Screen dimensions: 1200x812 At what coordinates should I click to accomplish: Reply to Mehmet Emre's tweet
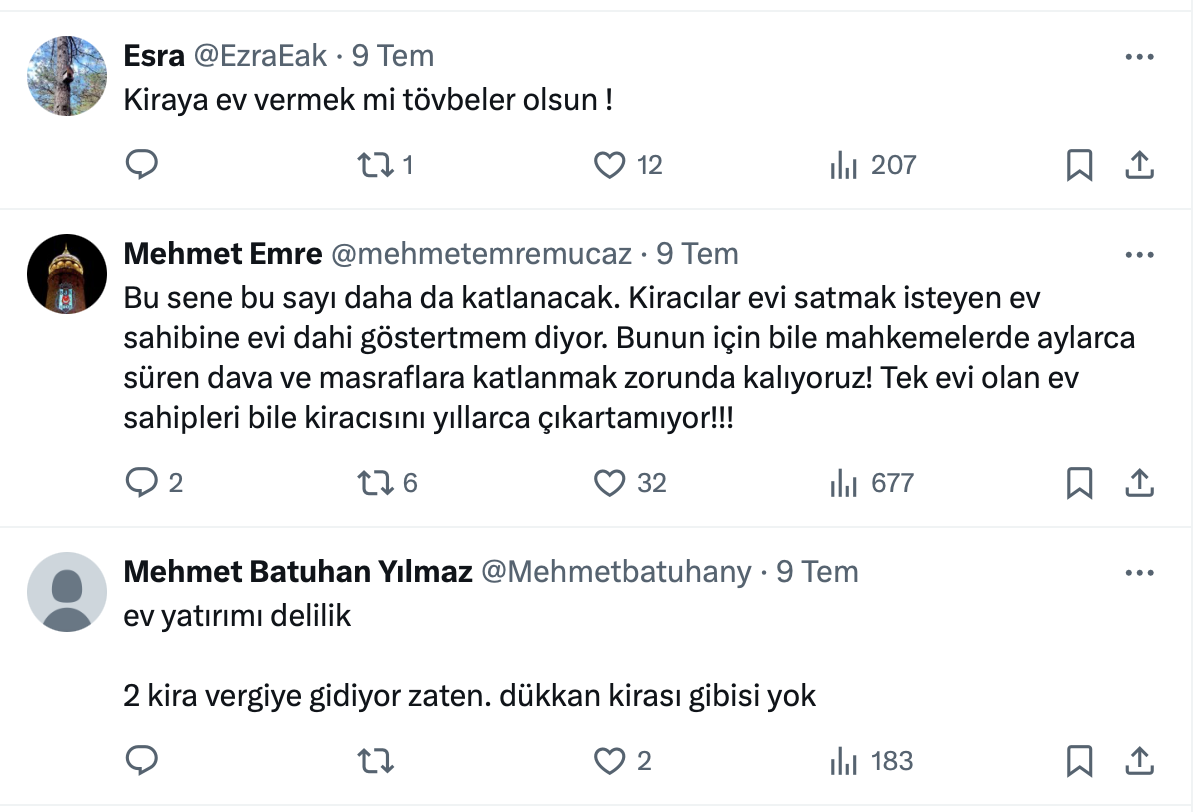(x=142, y=483)
